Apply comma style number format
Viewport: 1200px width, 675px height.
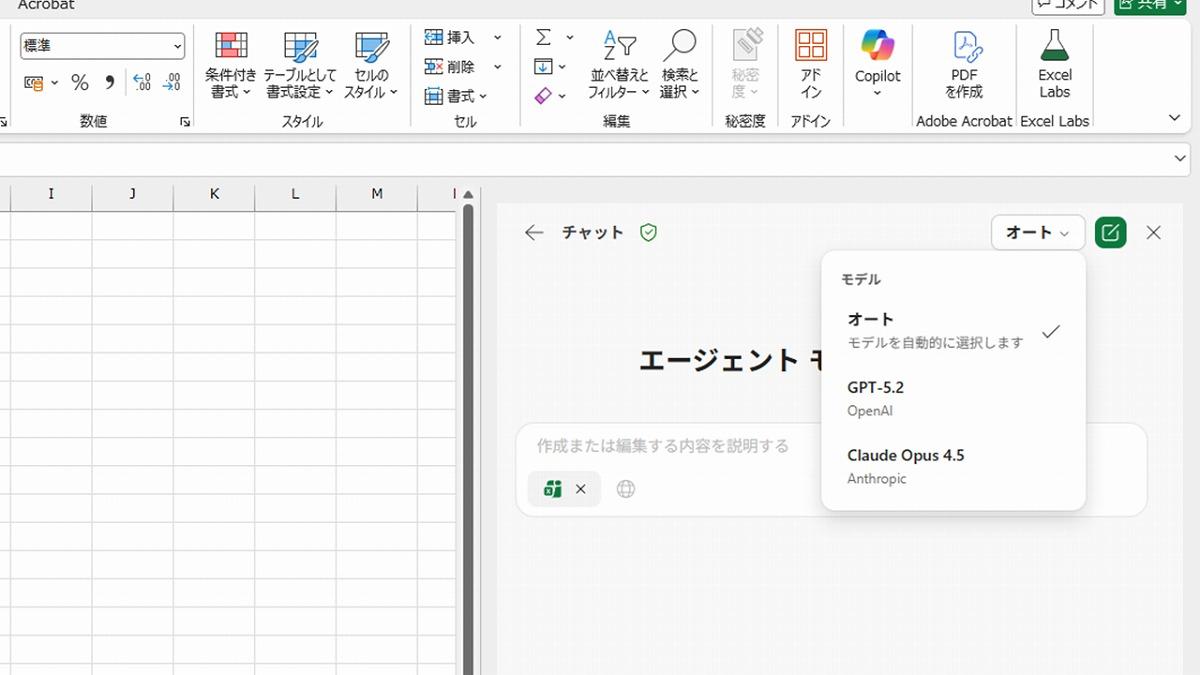click(x=109, y=83)
